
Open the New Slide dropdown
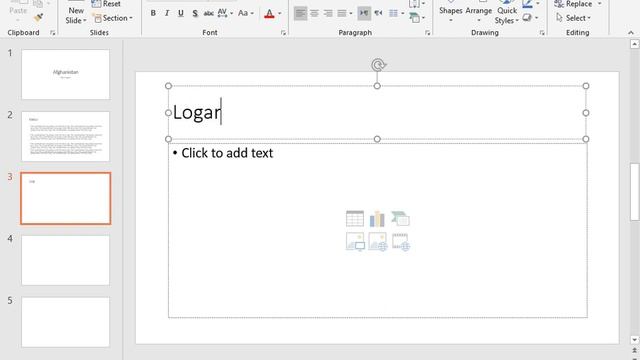click(76, 16)
